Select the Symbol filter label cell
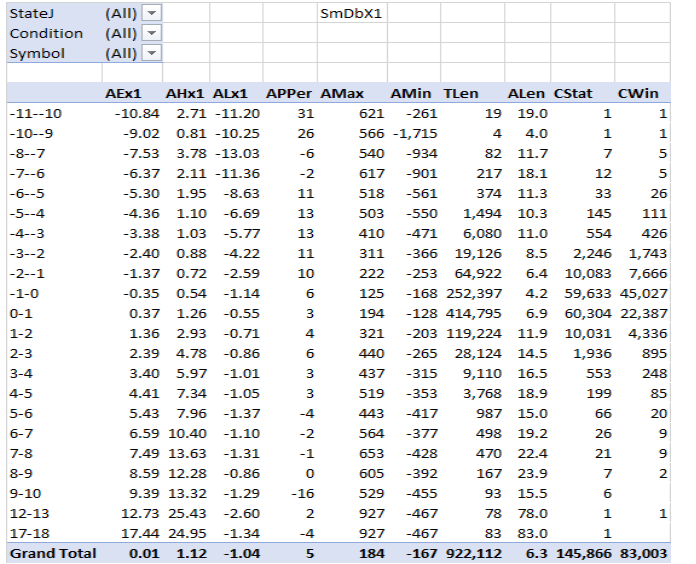Screen dimensions: 696x564 [37, 54]
